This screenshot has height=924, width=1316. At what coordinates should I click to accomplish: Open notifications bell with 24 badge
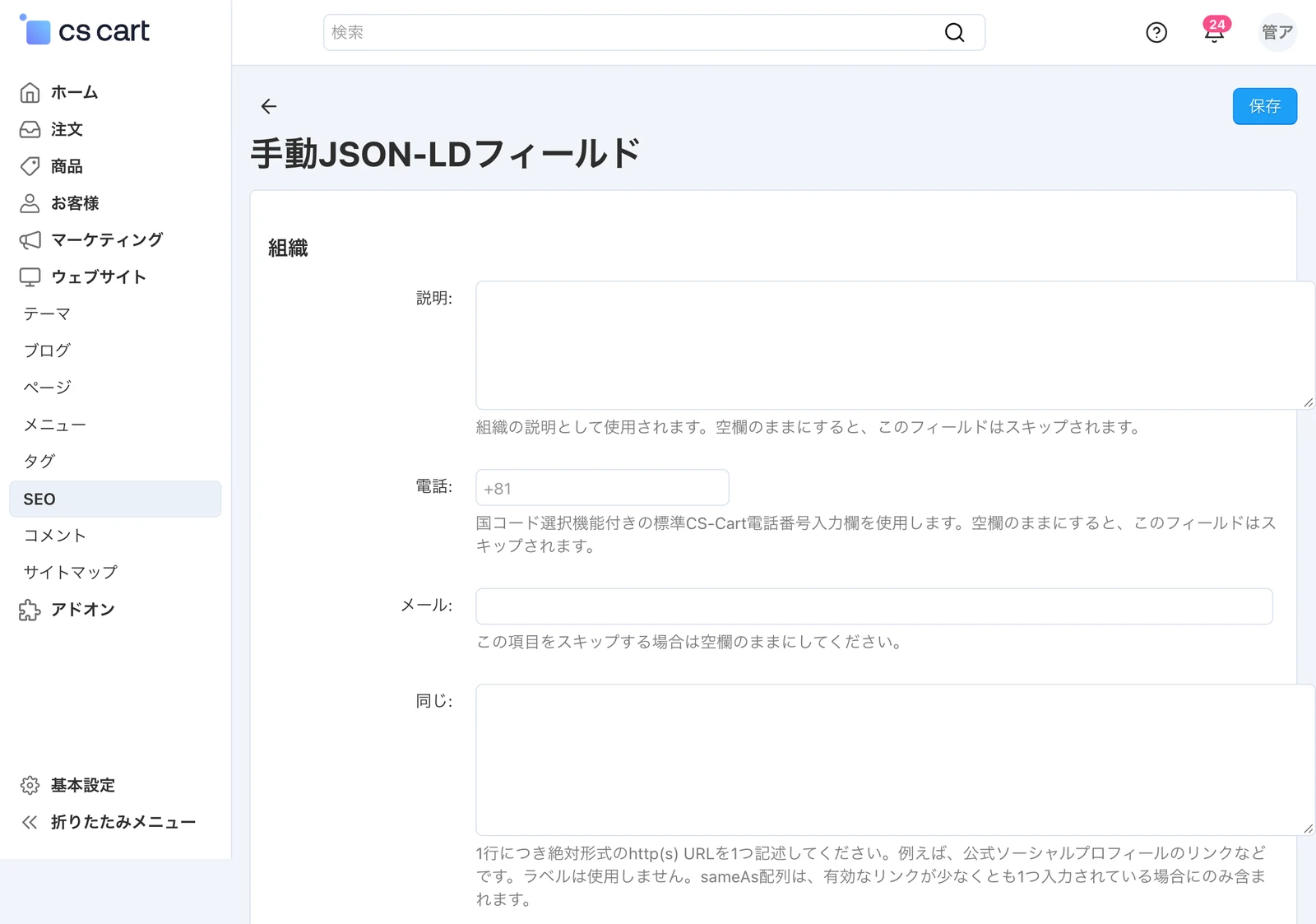[1215, 30]
